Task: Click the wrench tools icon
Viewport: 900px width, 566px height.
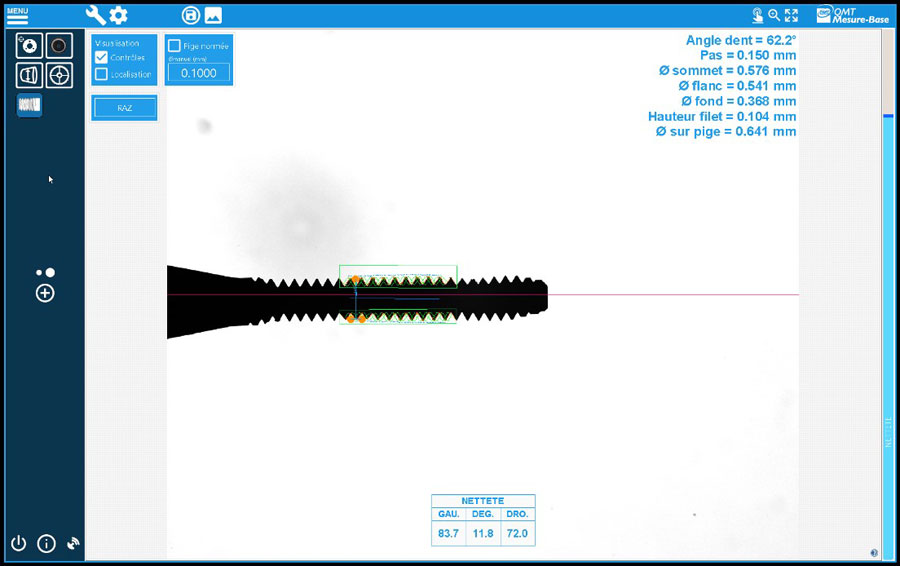Action: coord(96,15)
